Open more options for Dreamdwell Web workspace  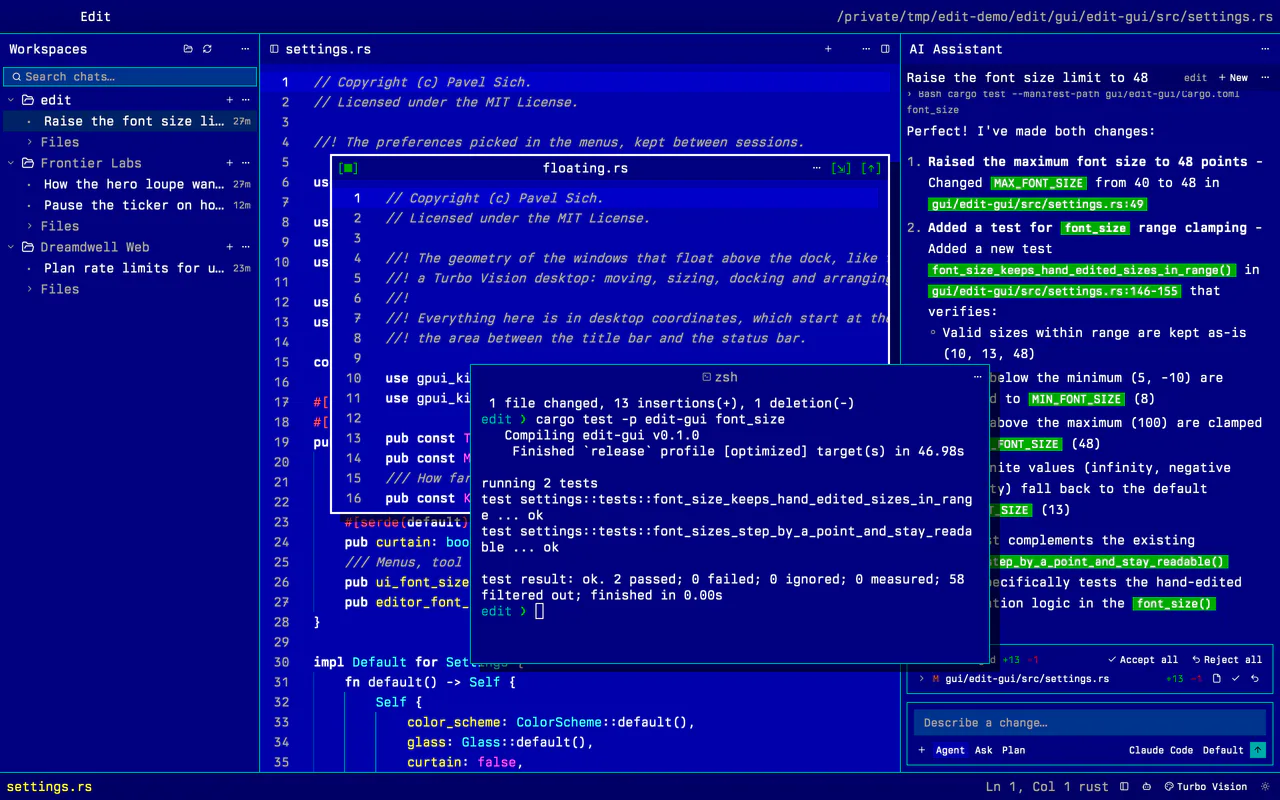tap(245, 247)
